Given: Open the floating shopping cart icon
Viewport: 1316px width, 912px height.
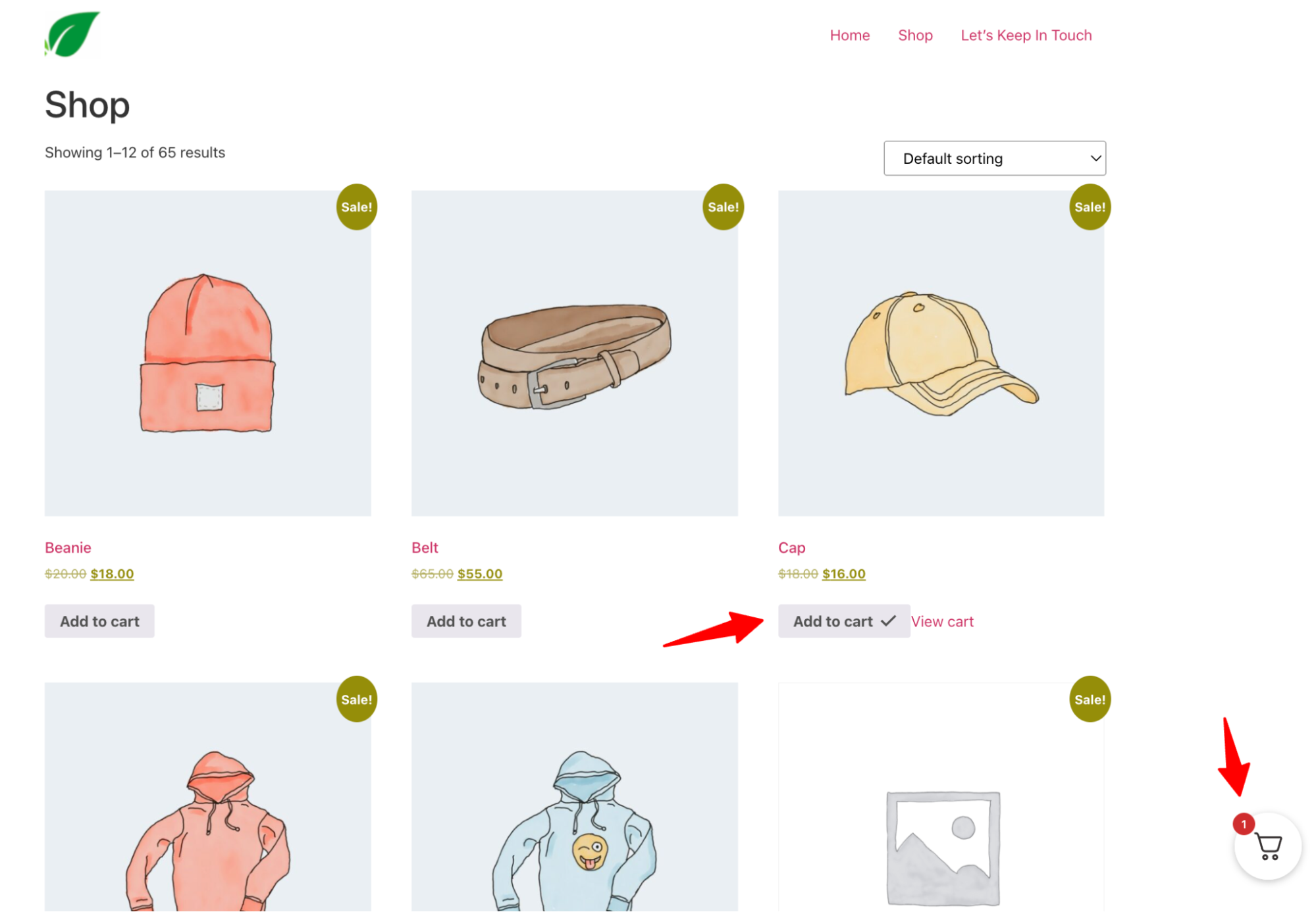Looking at the screenshot, I should [1268, 847].
